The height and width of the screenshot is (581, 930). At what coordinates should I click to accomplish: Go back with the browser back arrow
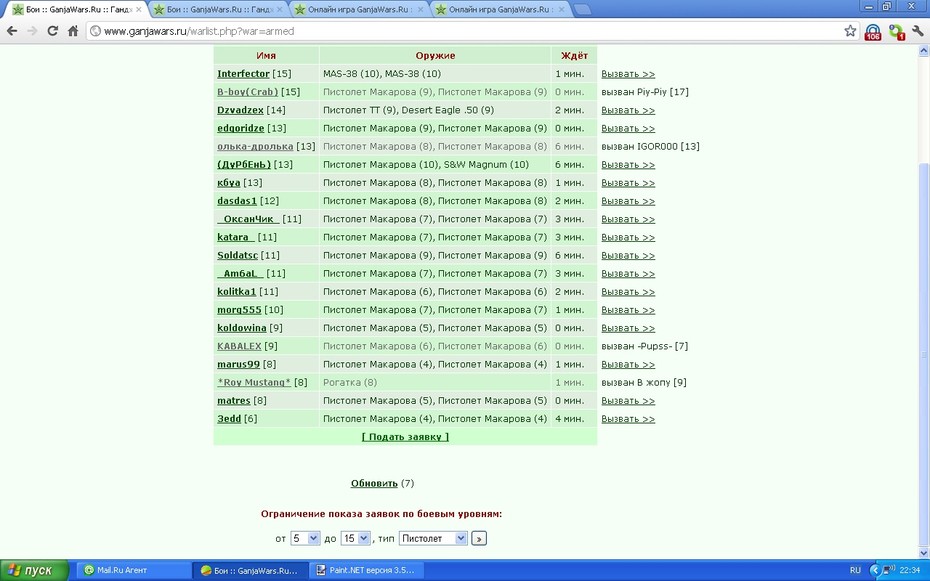point(12,31)
